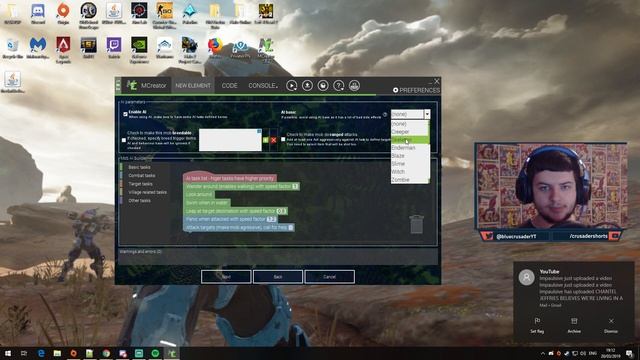The width and height of the screenshot is (640, 360).
Task: Open the CONSOLE tab
Action: click(262, 86)
